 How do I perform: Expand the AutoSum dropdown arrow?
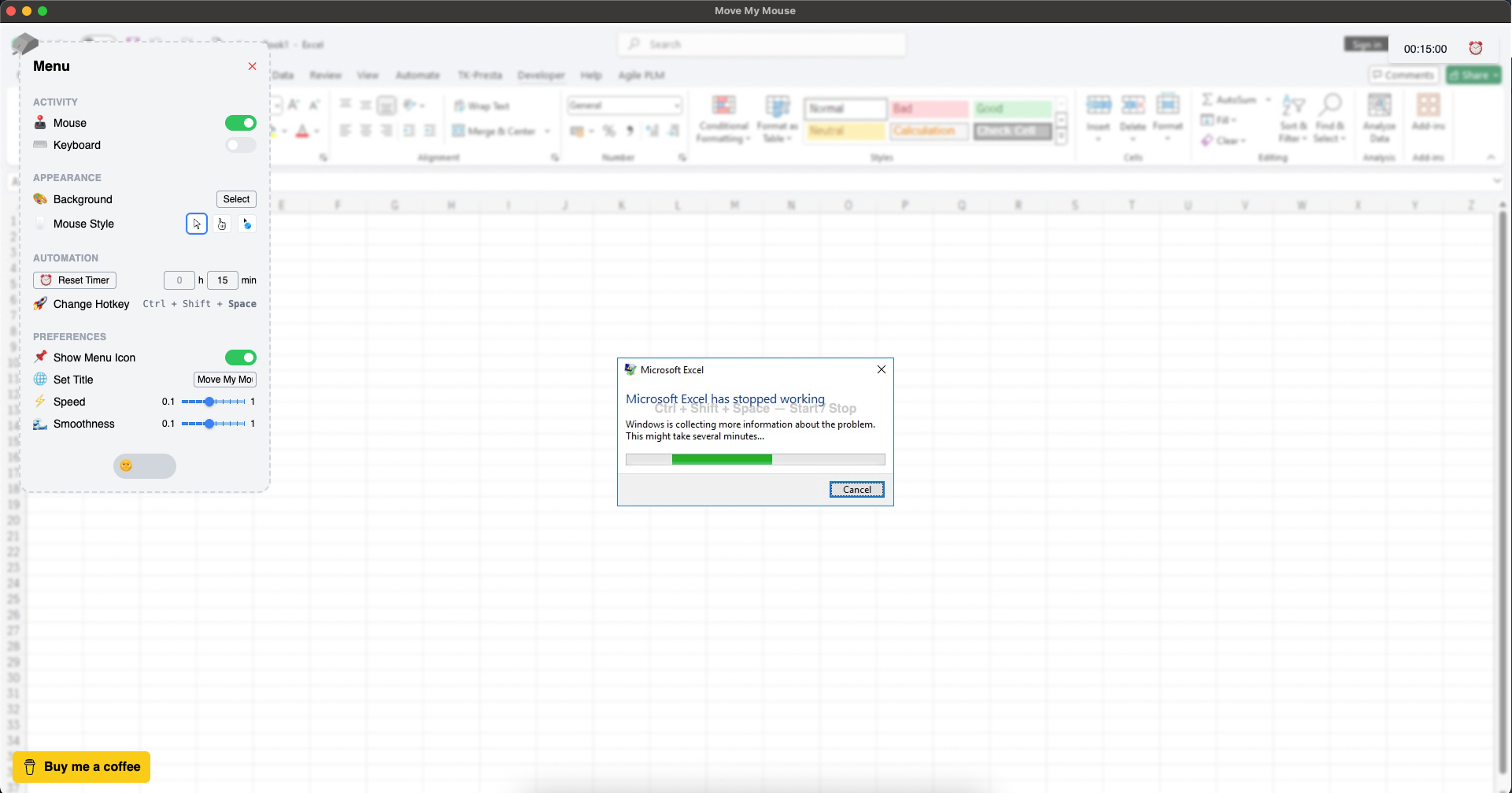[1268, 100]
